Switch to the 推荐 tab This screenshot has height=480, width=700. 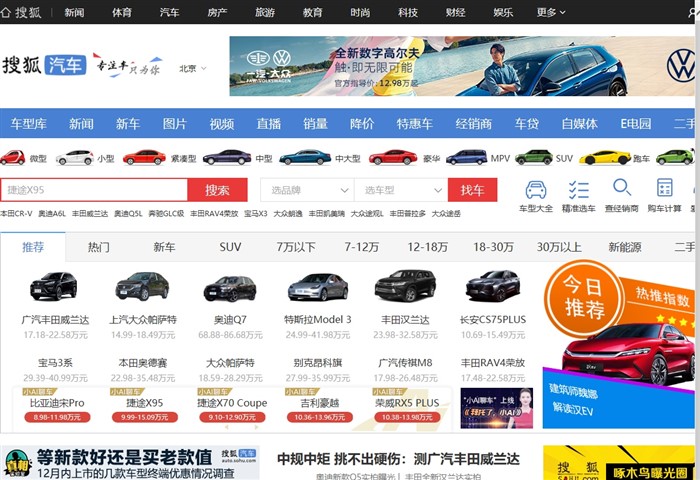coord(33,247)
